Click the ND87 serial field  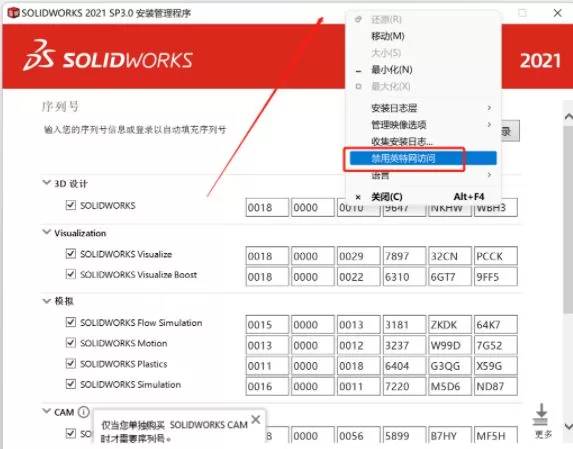point(496,386)
